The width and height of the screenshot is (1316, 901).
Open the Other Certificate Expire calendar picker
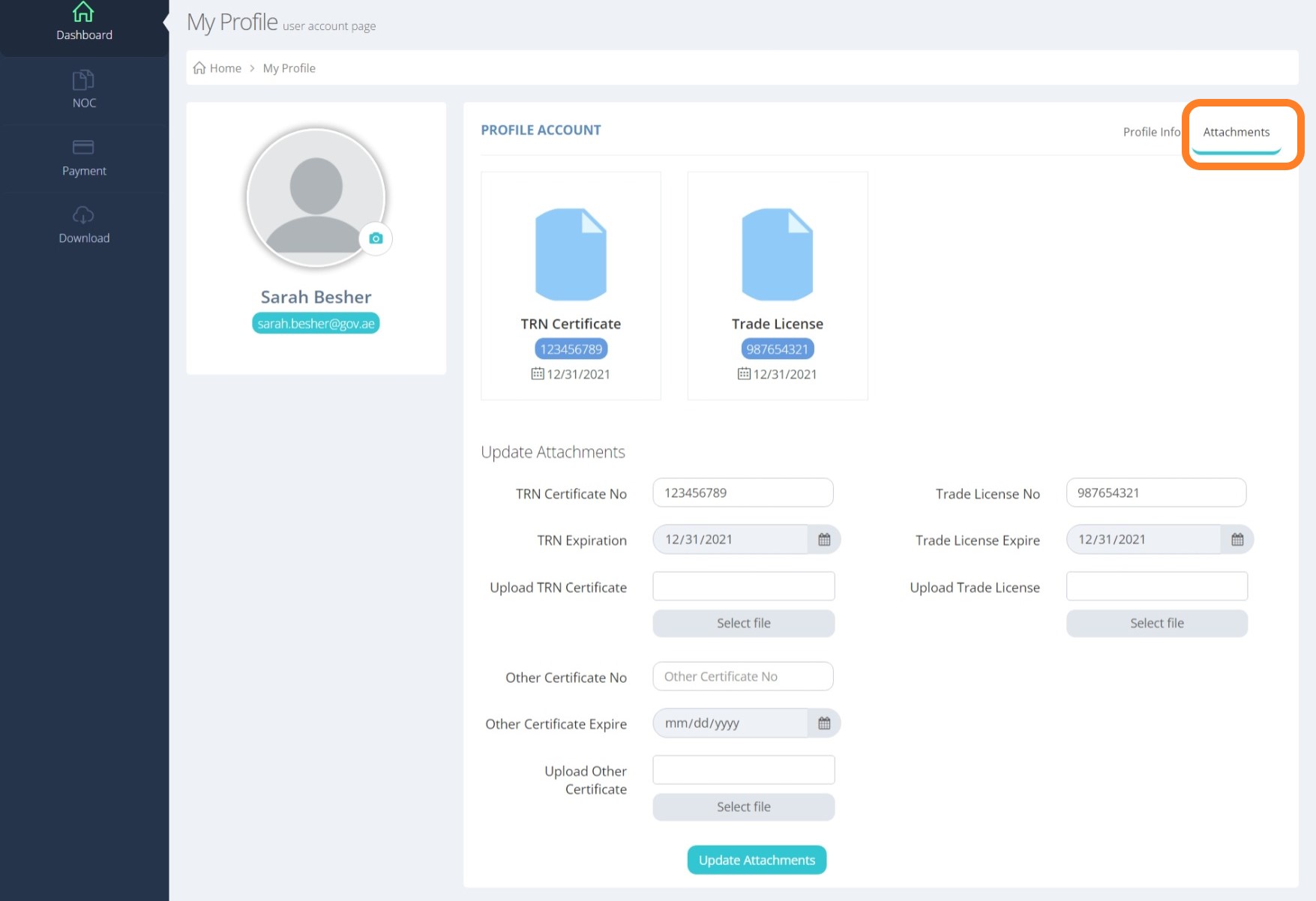click(824, 723)
